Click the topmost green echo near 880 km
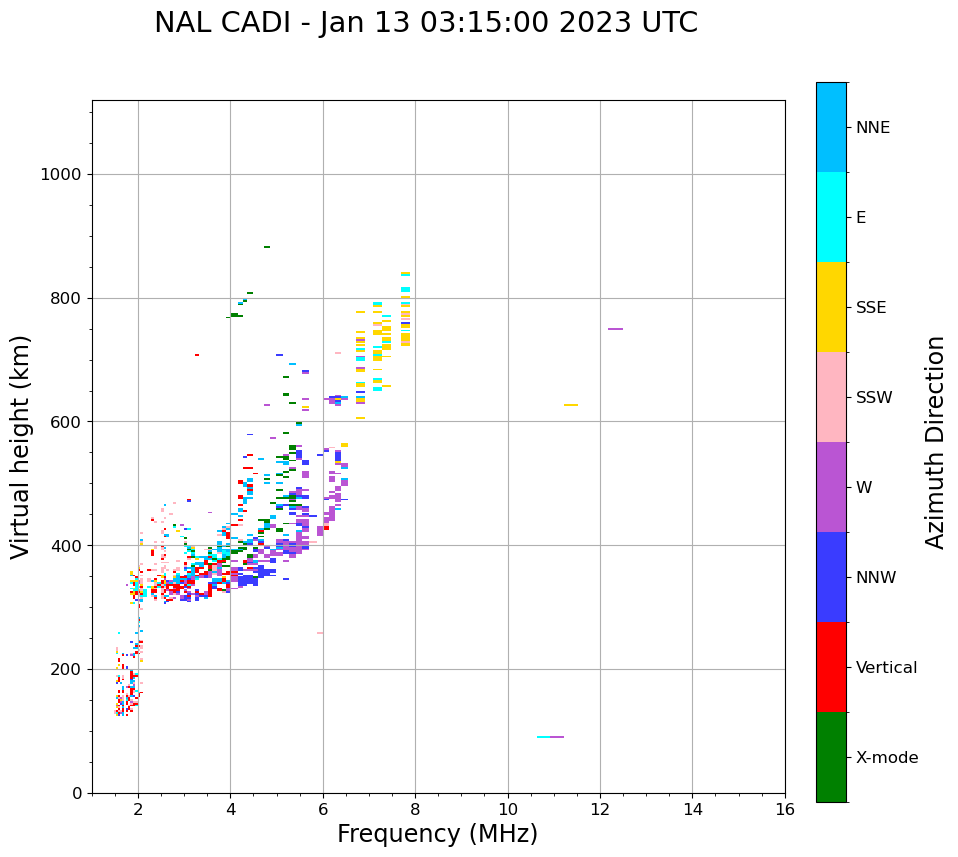This screenshot has width=958, height=857. [x=266, y=247]
